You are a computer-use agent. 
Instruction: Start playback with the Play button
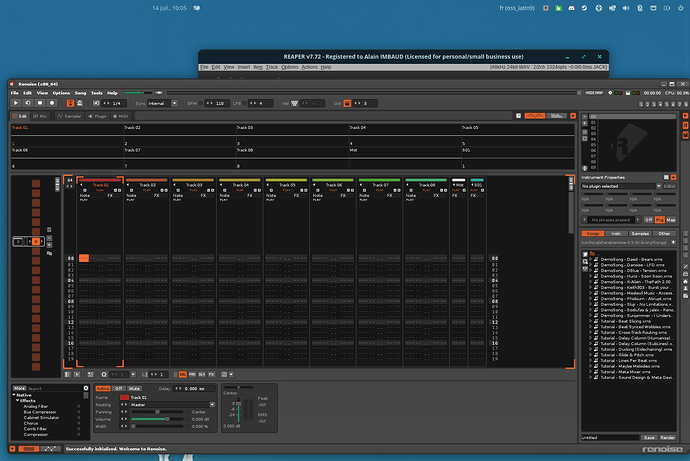click(x=15, y=103)
